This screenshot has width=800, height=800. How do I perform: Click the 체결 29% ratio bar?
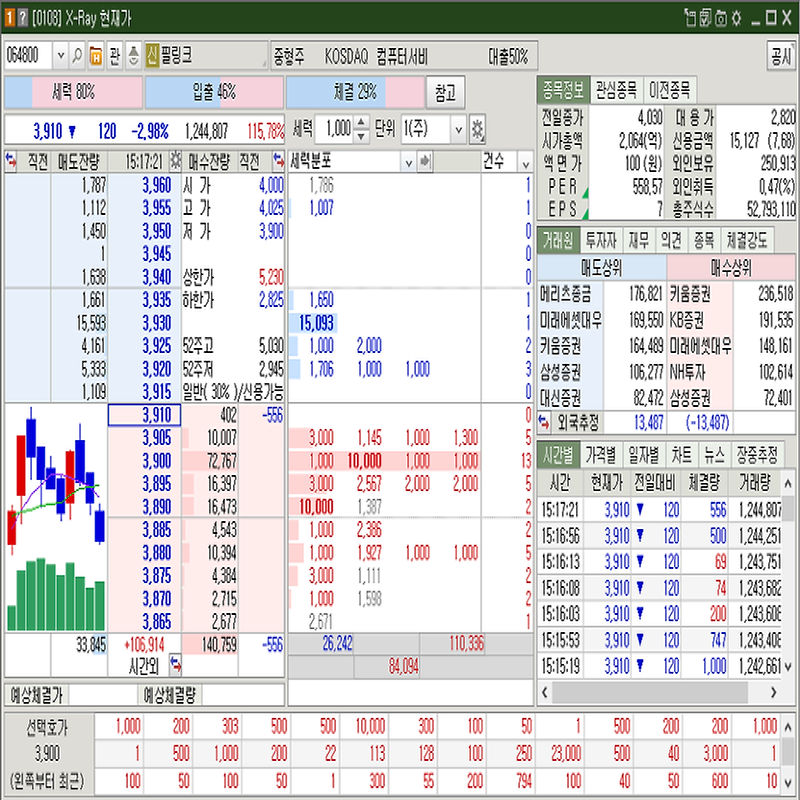(x=355, y=92)
